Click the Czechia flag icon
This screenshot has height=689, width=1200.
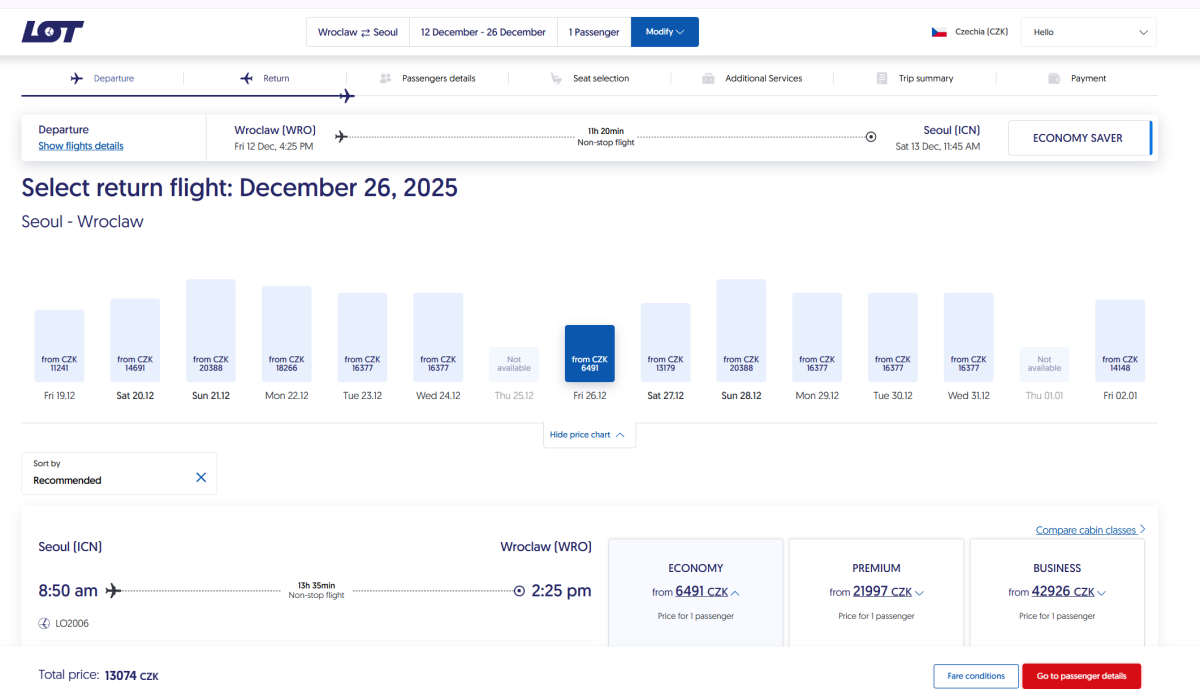pos(939,32)
